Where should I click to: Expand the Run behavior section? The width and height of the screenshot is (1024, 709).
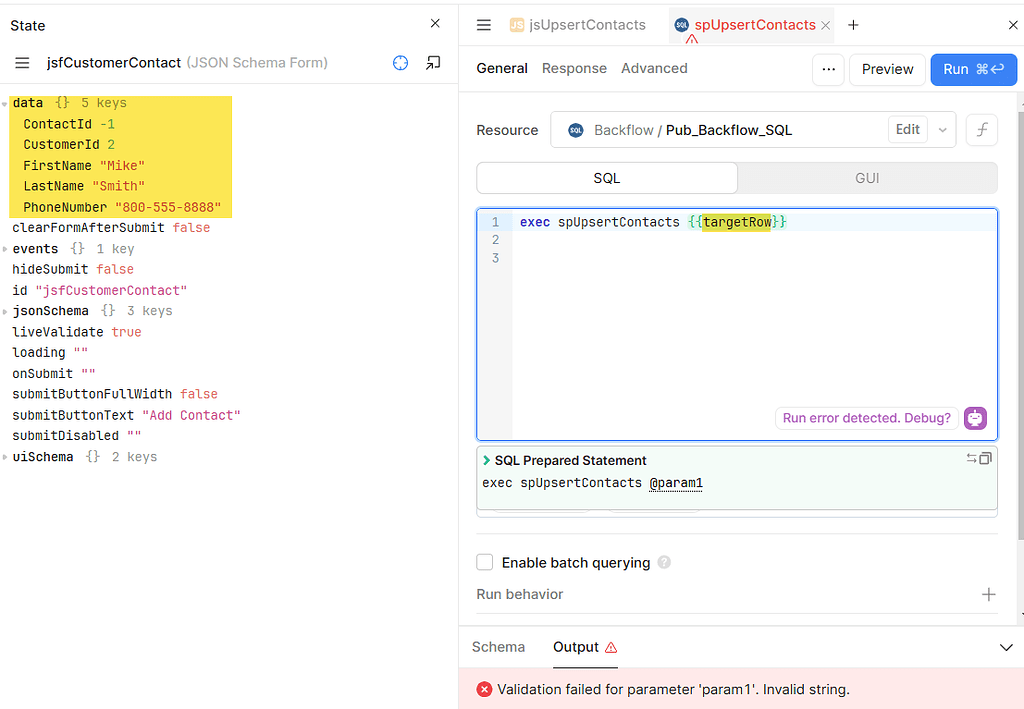click(x=989, y=594)
